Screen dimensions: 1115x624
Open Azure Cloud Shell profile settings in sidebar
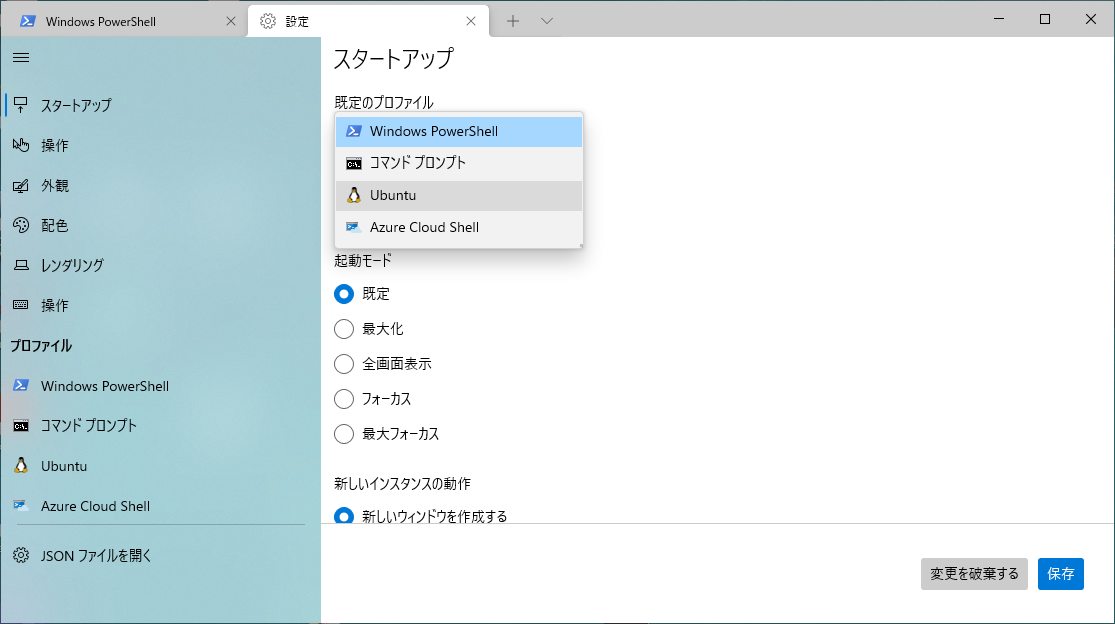coord(160,506)
